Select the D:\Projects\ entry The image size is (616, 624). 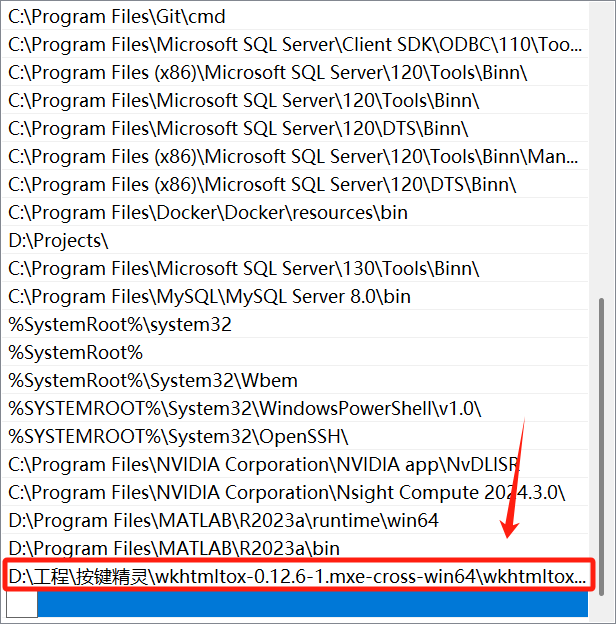(x=295, y=240)
